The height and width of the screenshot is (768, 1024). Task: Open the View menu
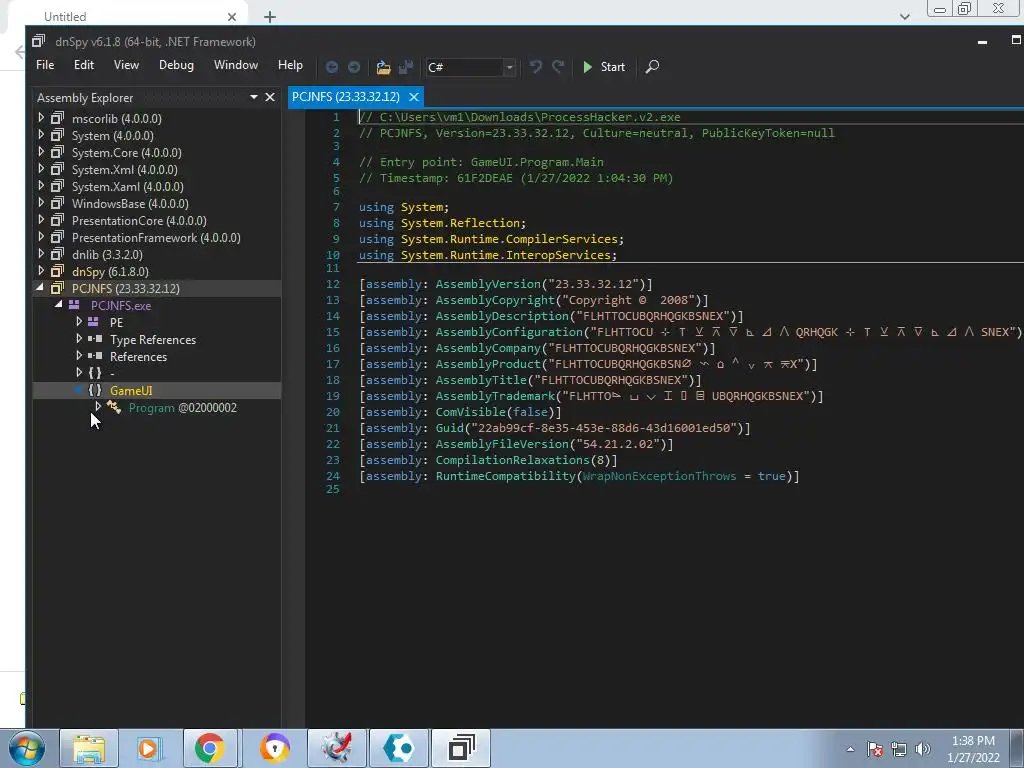(x=126, y=65)
